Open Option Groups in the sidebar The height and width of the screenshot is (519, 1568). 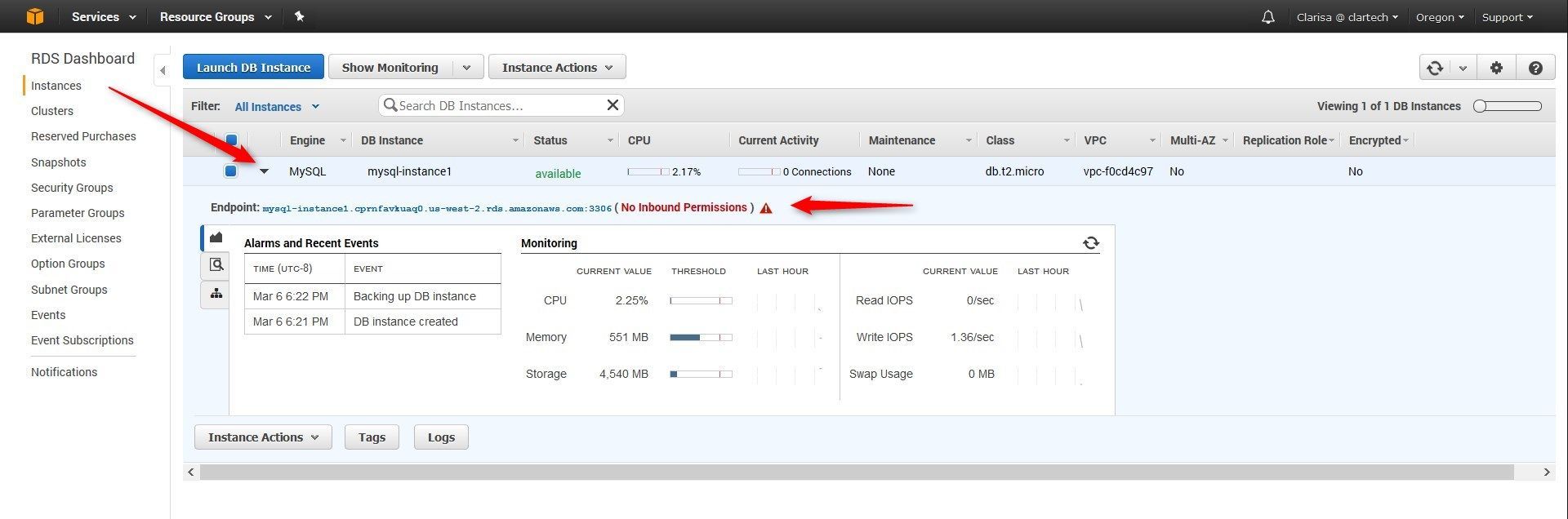click(68, 264)
